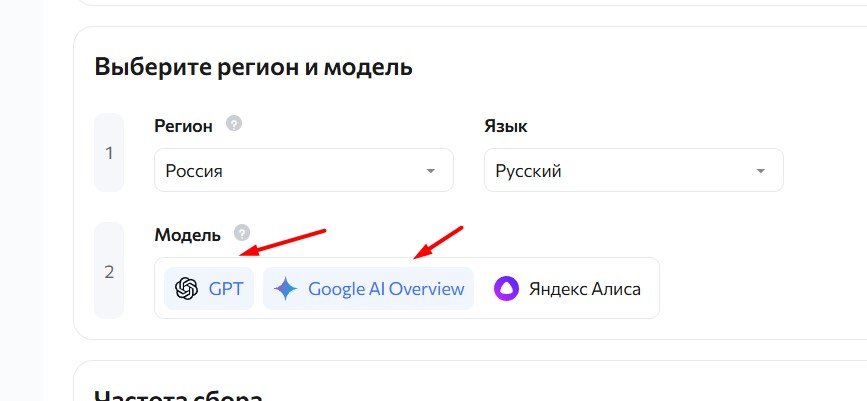Expand the Регион dropdown arrow
The image size is (867, 401).
tap(431, 171)
